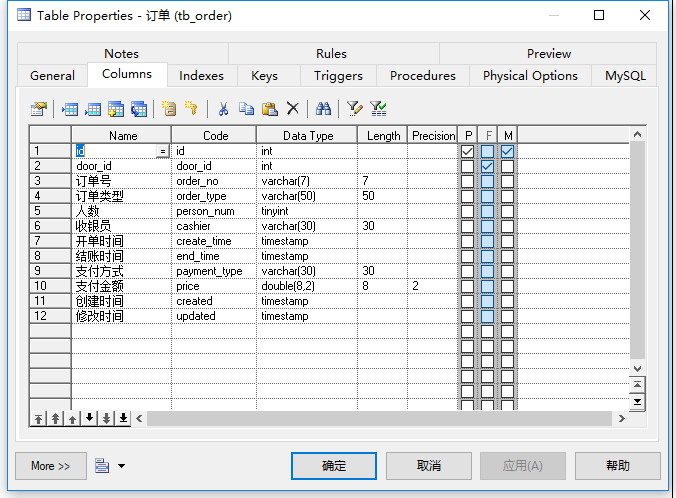This screenshot has width=676, height=498.
Task: Click the vertical scrollbar down arrow
Action: [637, 369]
